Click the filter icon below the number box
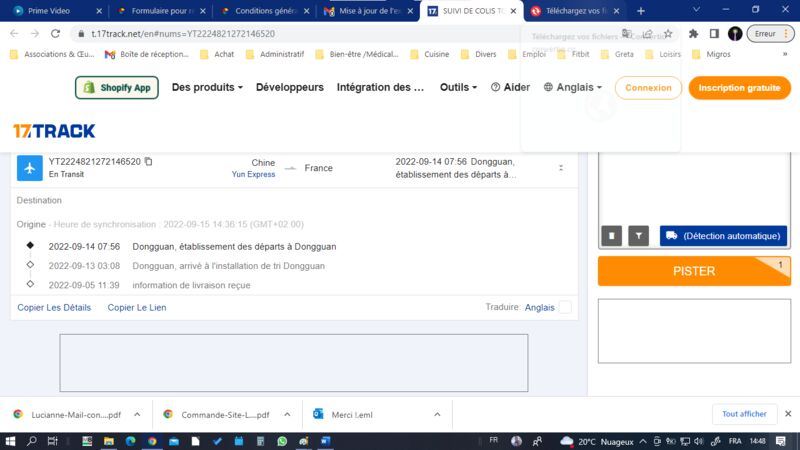Image resolution: width=800 pixels, height=450 pixels. 638,236
